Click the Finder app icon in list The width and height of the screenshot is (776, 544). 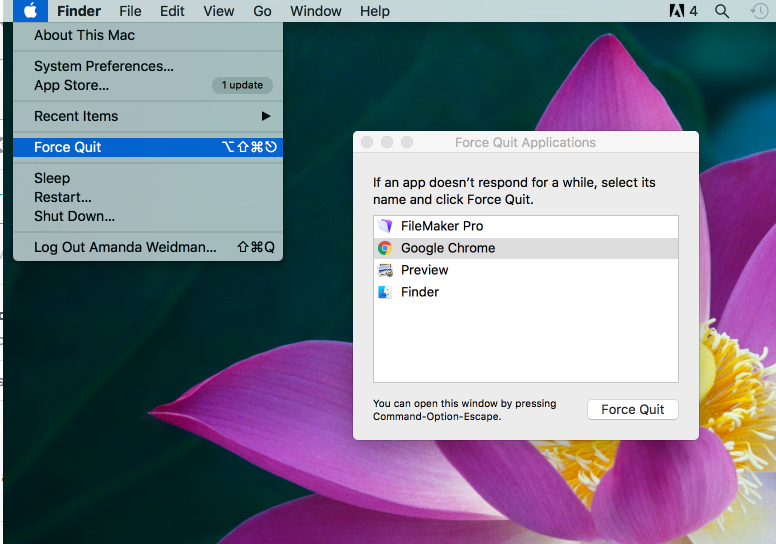tap(385, 292)
